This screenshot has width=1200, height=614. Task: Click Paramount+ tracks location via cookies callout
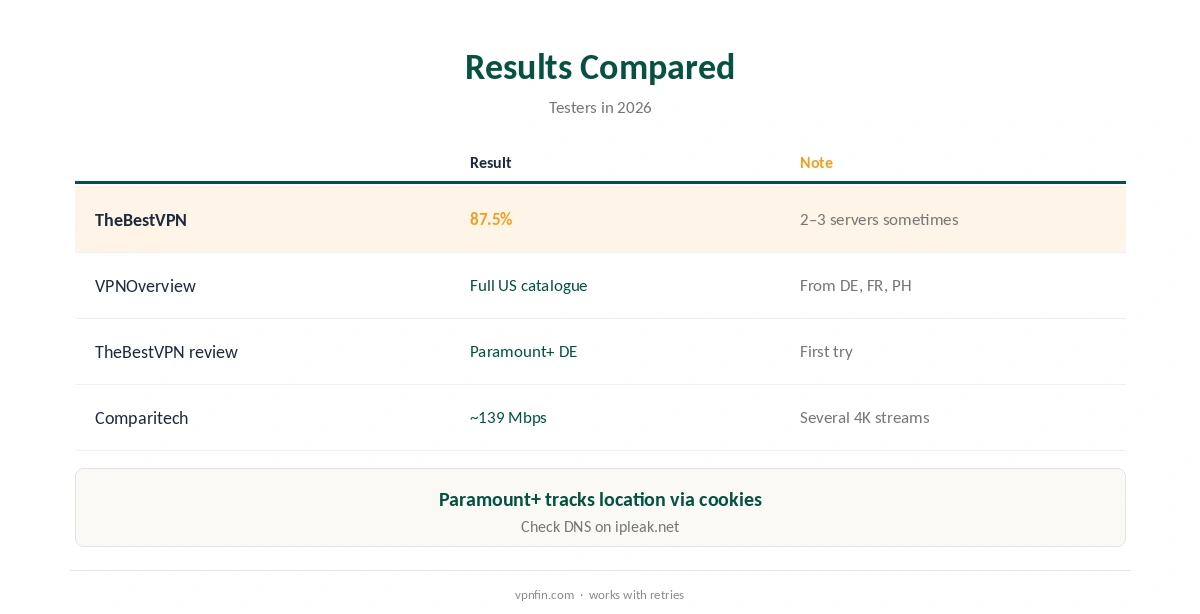click(600, 499)
